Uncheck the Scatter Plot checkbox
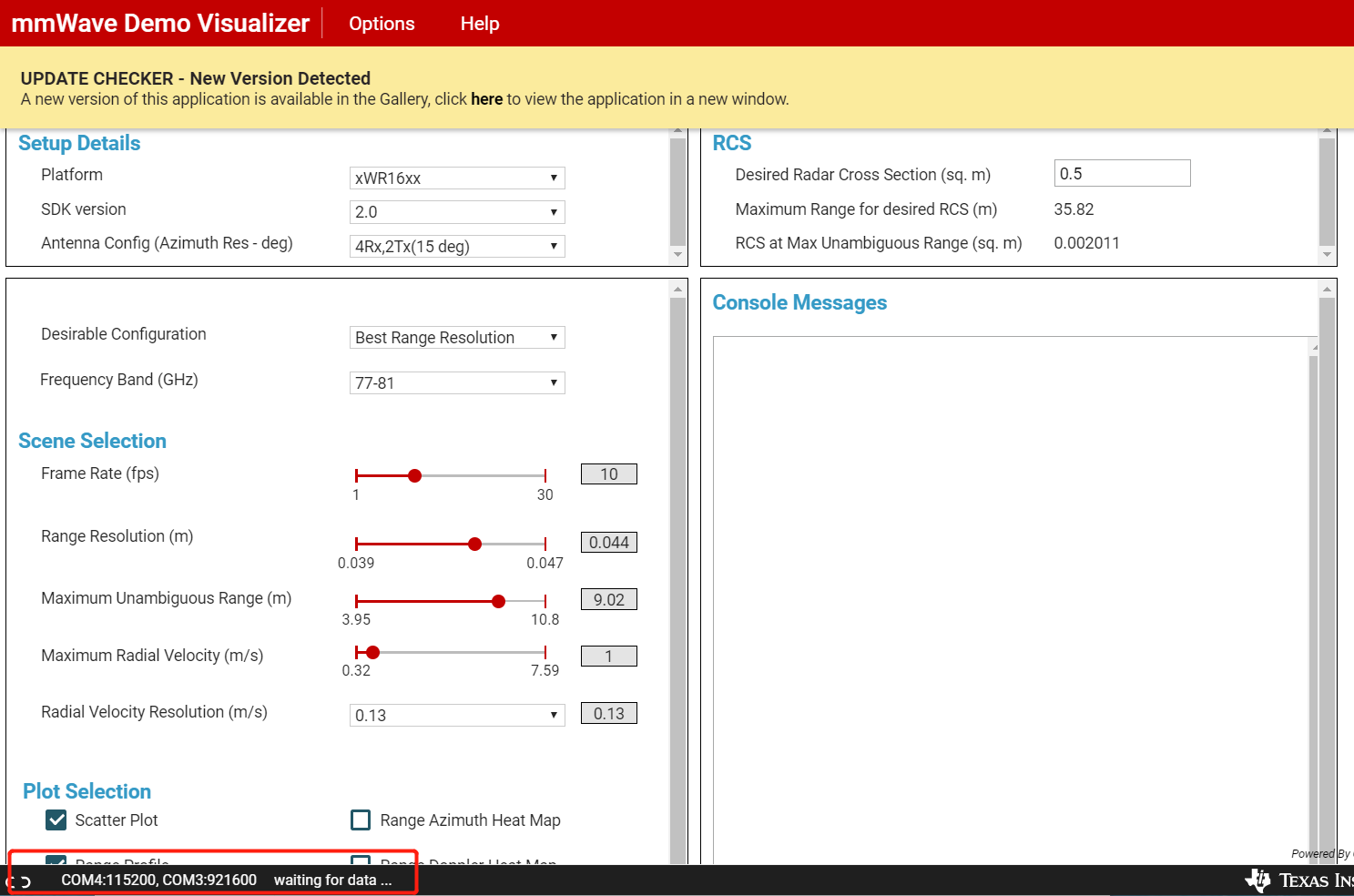 coord(56,820)
